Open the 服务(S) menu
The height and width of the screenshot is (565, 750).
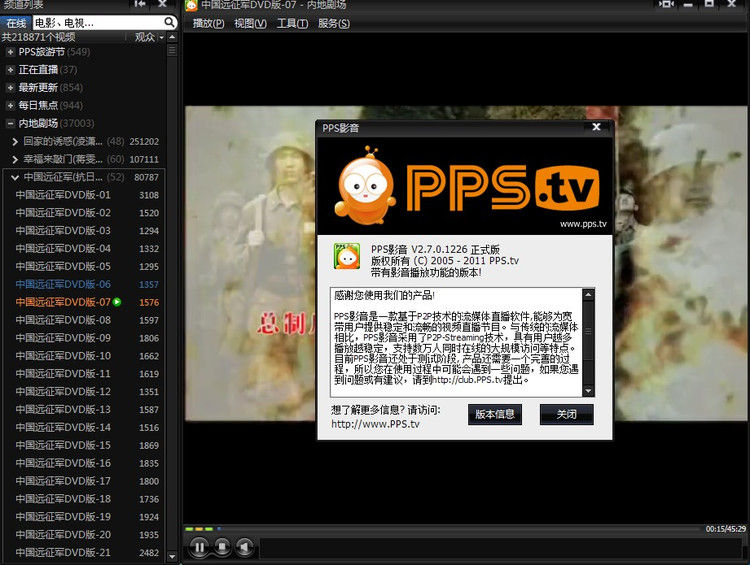[334, 23]
